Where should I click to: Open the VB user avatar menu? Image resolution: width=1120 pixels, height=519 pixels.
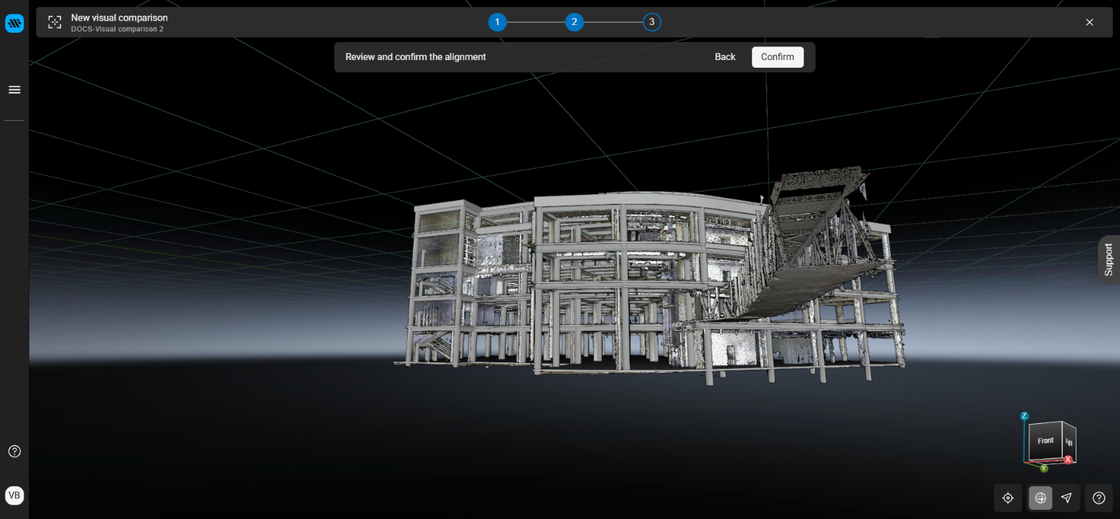14,495
